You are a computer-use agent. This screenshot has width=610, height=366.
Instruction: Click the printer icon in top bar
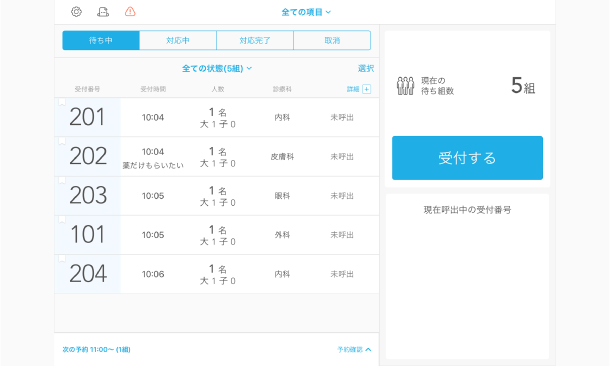tap(103, 12)
